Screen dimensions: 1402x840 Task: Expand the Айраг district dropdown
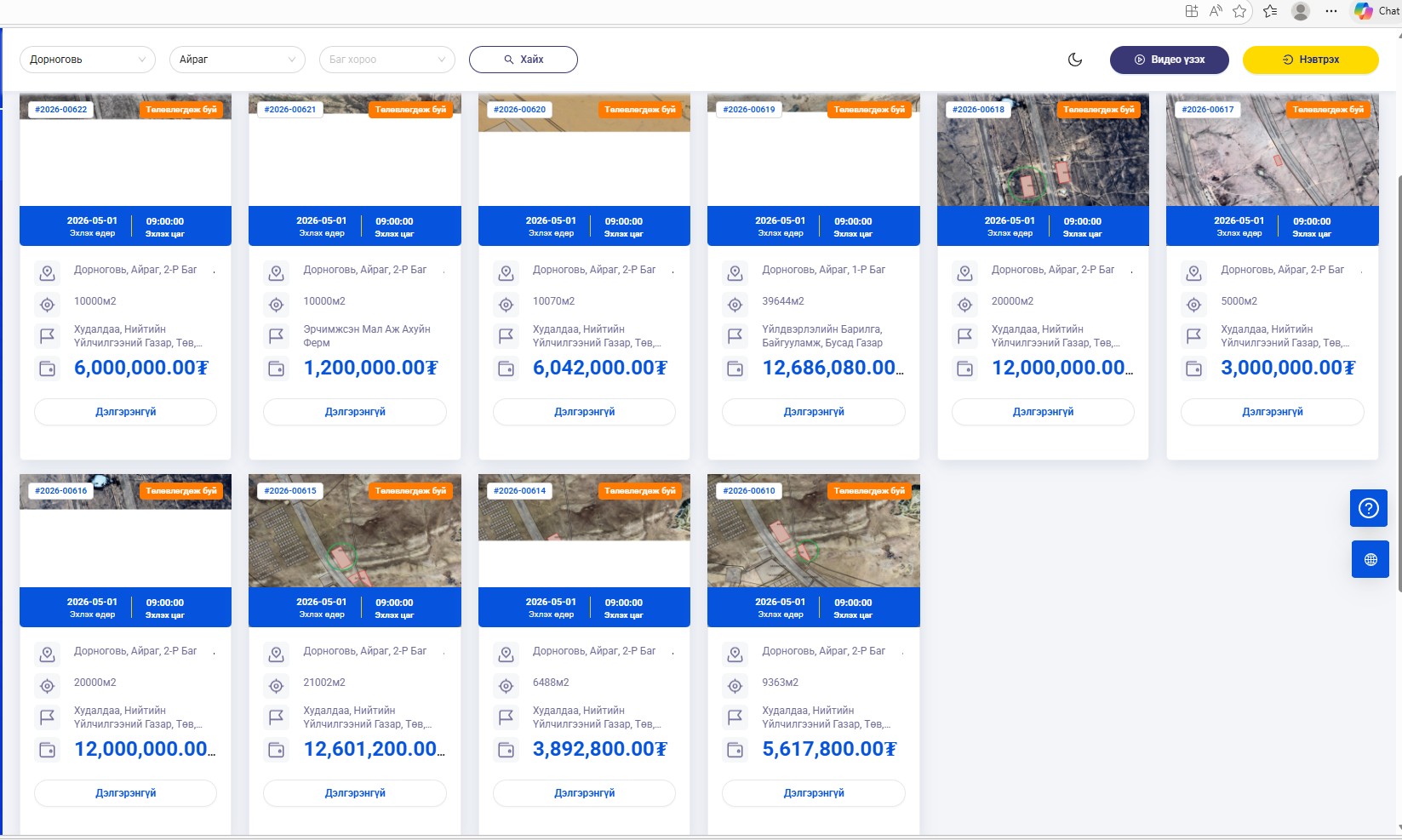(x=237, y=60)
